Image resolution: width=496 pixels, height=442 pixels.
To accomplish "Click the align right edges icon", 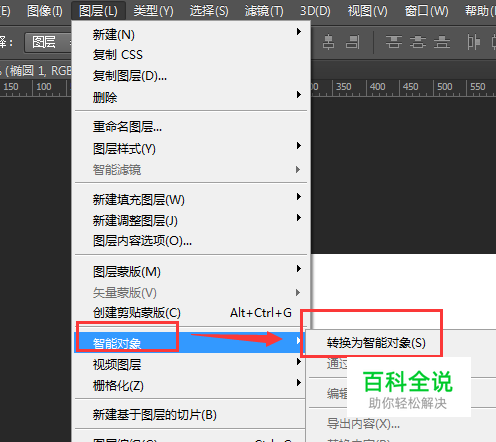I will (352, 42).
